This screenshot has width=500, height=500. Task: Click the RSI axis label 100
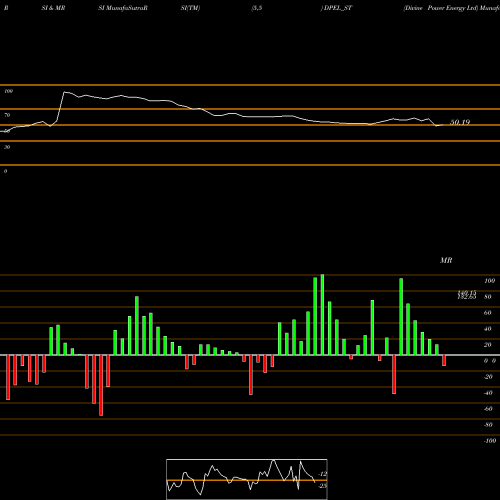(8, 91)
